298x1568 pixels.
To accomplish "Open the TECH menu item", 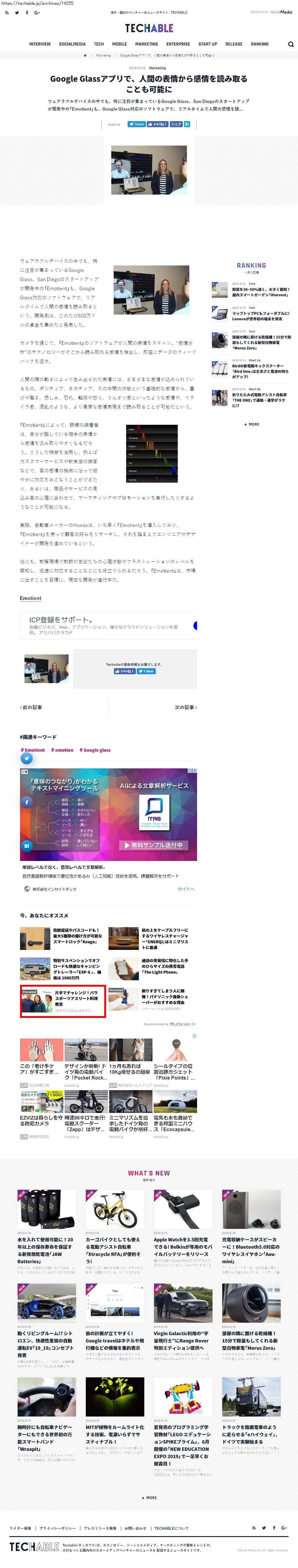I will click(99, 44).
